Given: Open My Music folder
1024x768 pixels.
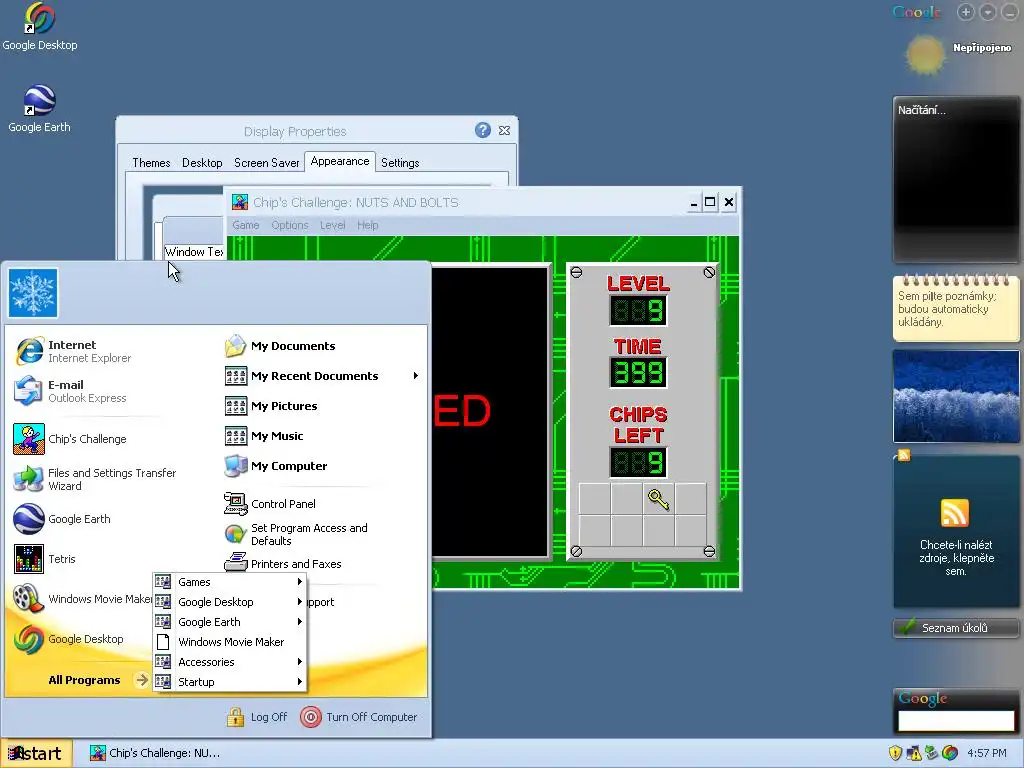Looking at the screenshot, I should (264, 436).
